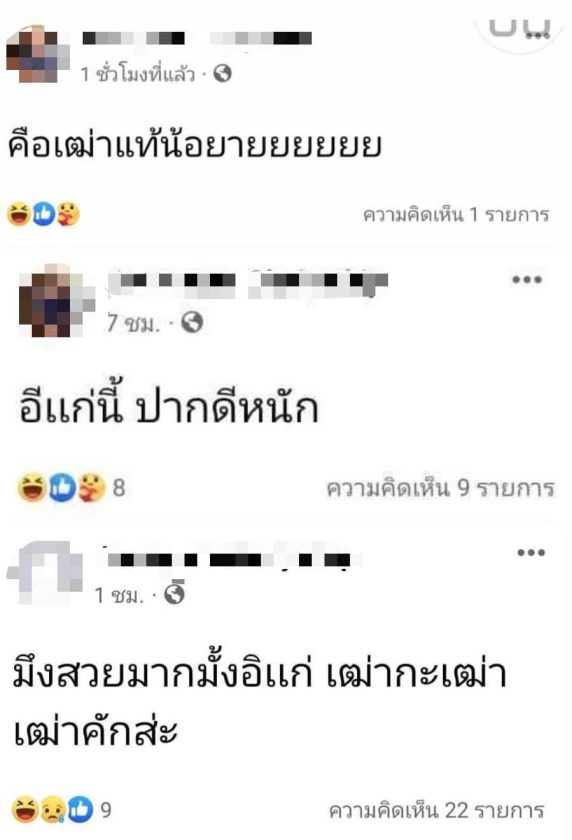
Task: Click the reaction count 8 on the second post
Action: pos(119,488)
